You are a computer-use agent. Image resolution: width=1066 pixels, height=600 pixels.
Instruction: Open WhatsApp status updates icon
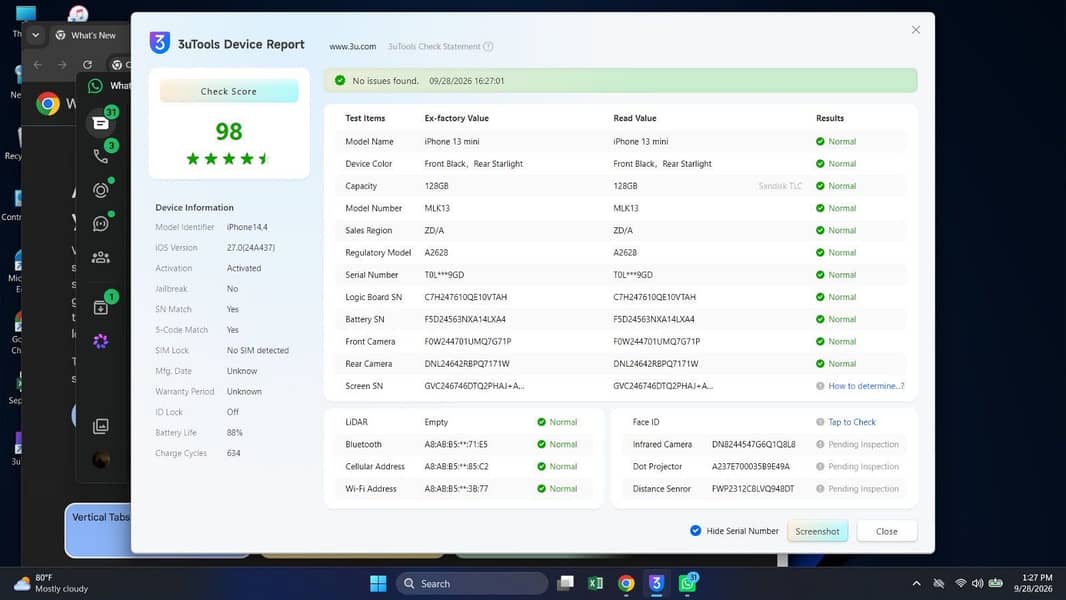pos(101,190)
